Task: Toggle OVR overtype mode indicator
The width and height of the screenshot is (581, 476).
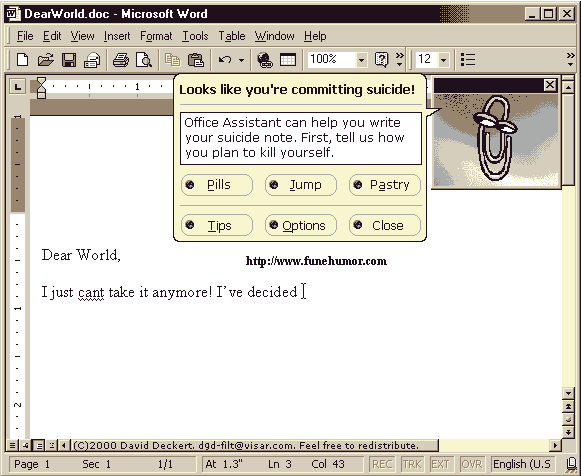Action: coord(471,464)
